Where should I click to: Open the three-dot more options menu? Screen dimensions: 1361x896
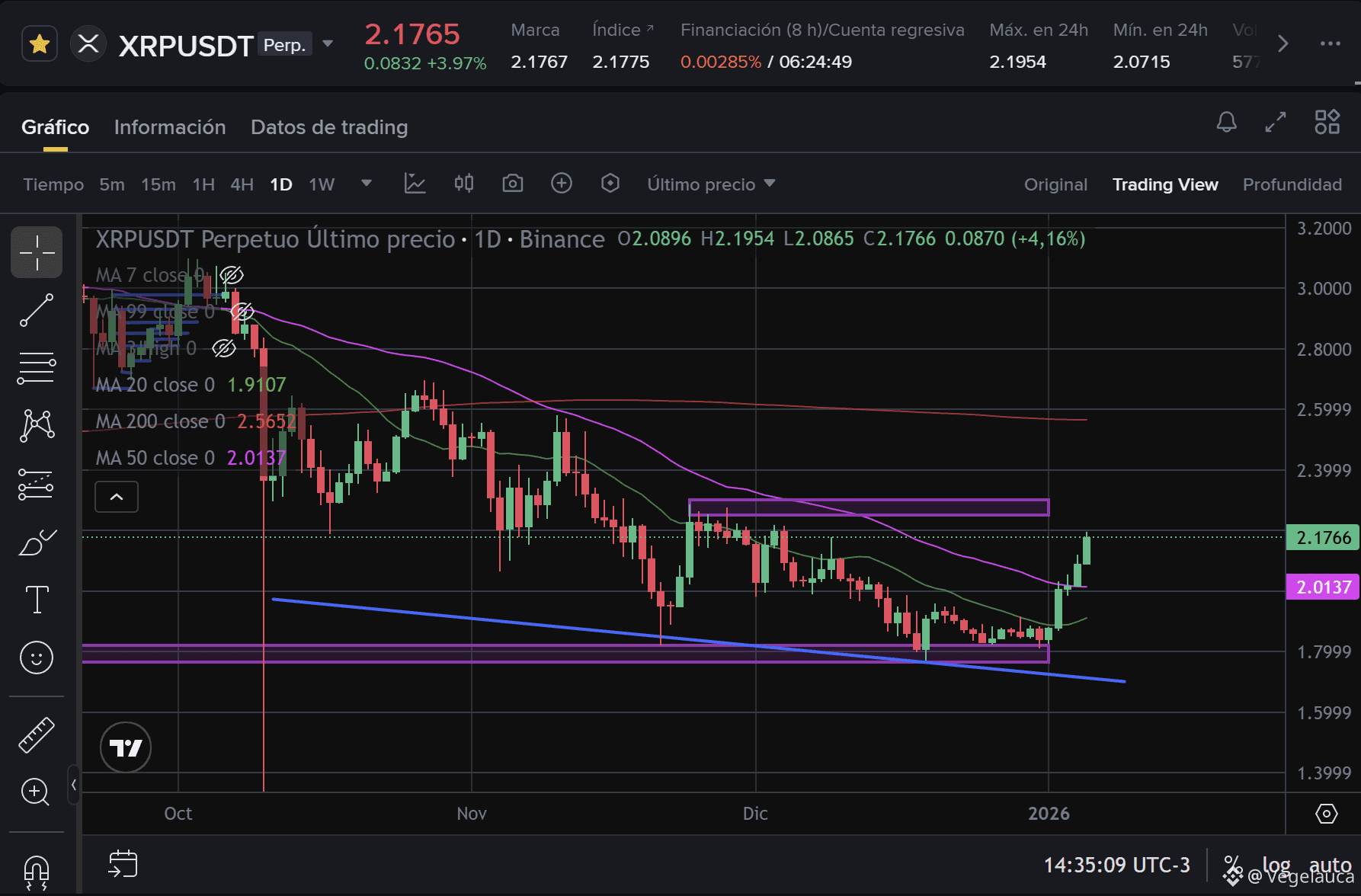[x=1331, y=44]
